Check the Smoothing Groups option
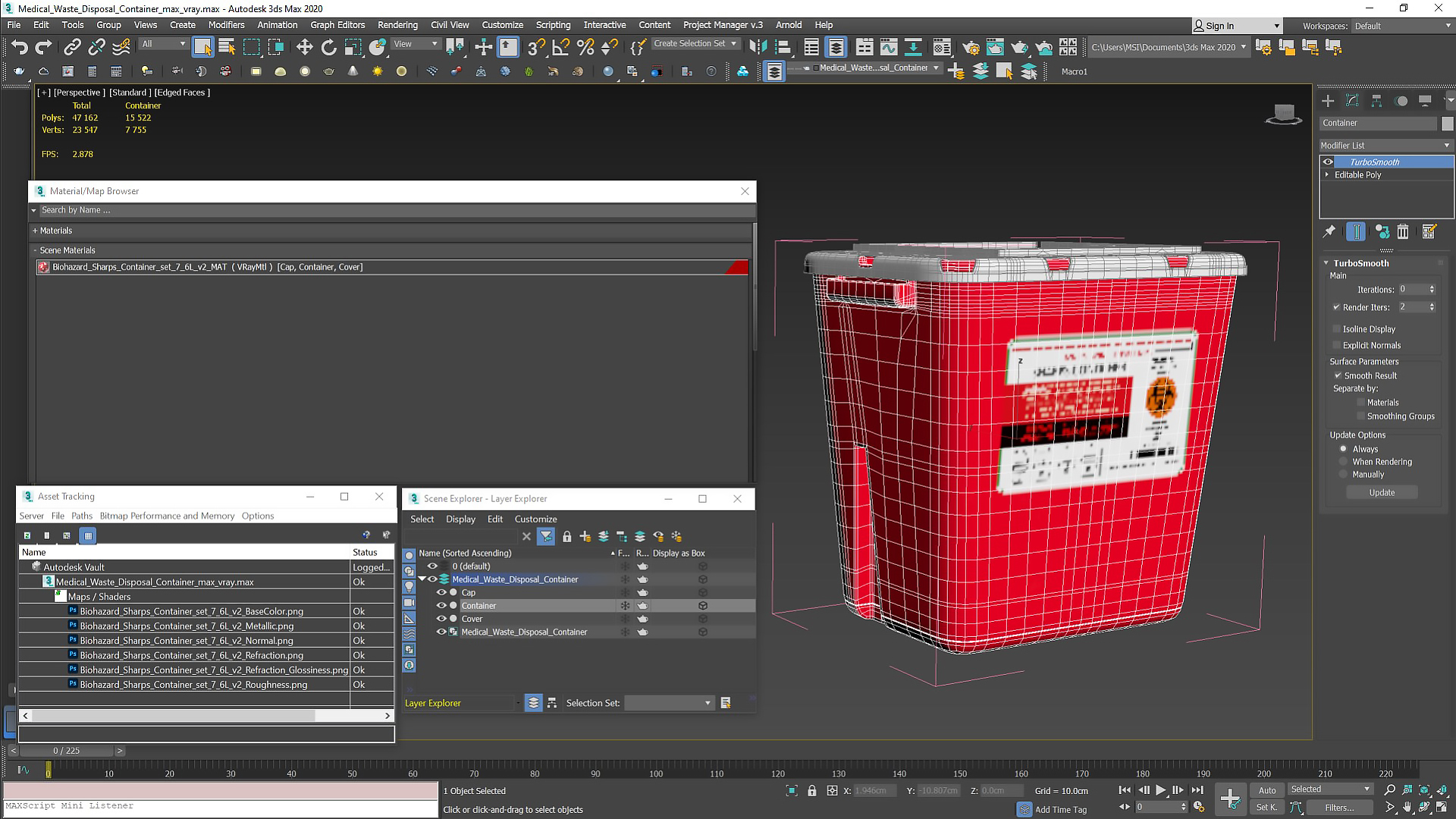The height and width of the screenshot is (819, 1456). click(1360, 416)
